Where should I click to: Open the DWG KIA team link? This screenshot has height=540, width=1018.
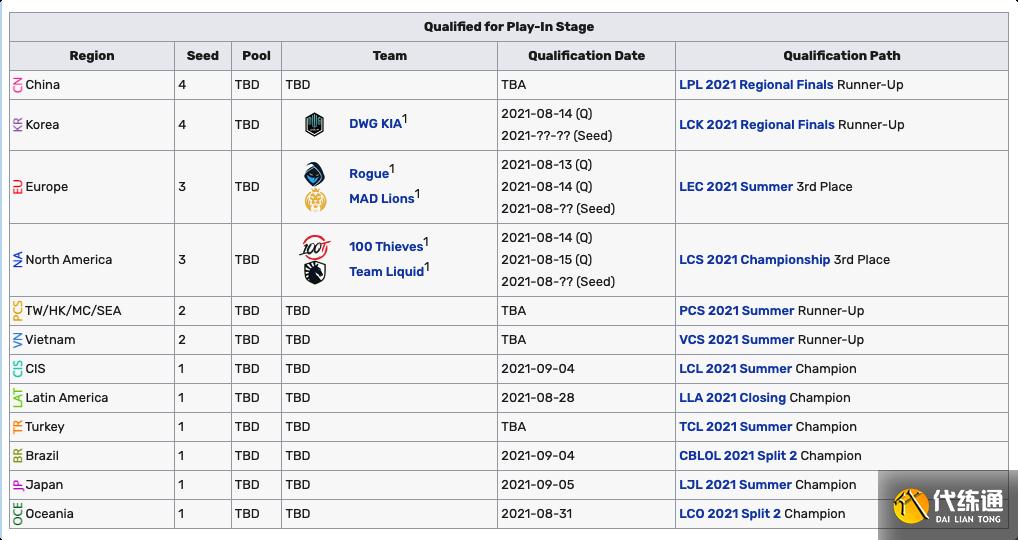375,125
